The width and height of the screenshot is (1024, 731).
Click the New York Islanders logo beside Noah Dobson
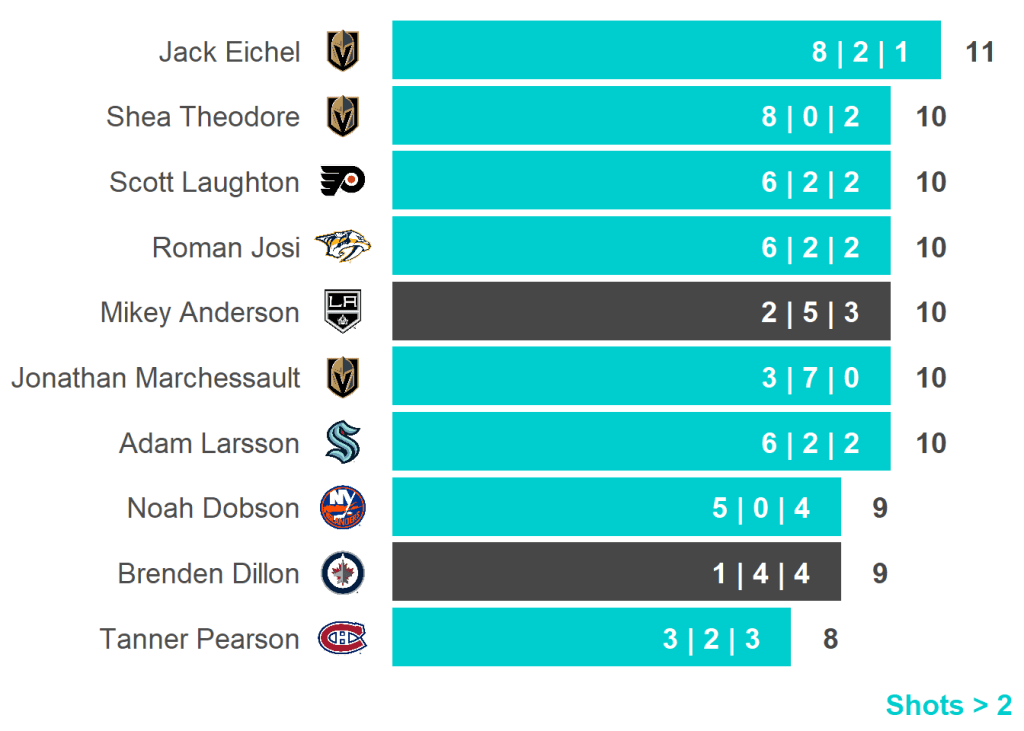point(343,508)
